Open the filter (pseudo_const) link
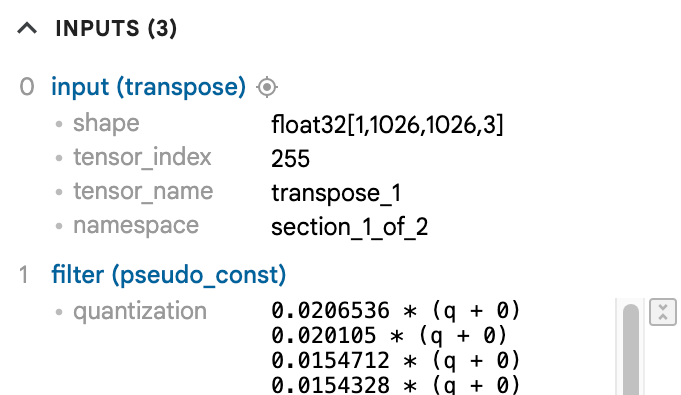Viewport: 681px width, 395px height. point(169,275)
